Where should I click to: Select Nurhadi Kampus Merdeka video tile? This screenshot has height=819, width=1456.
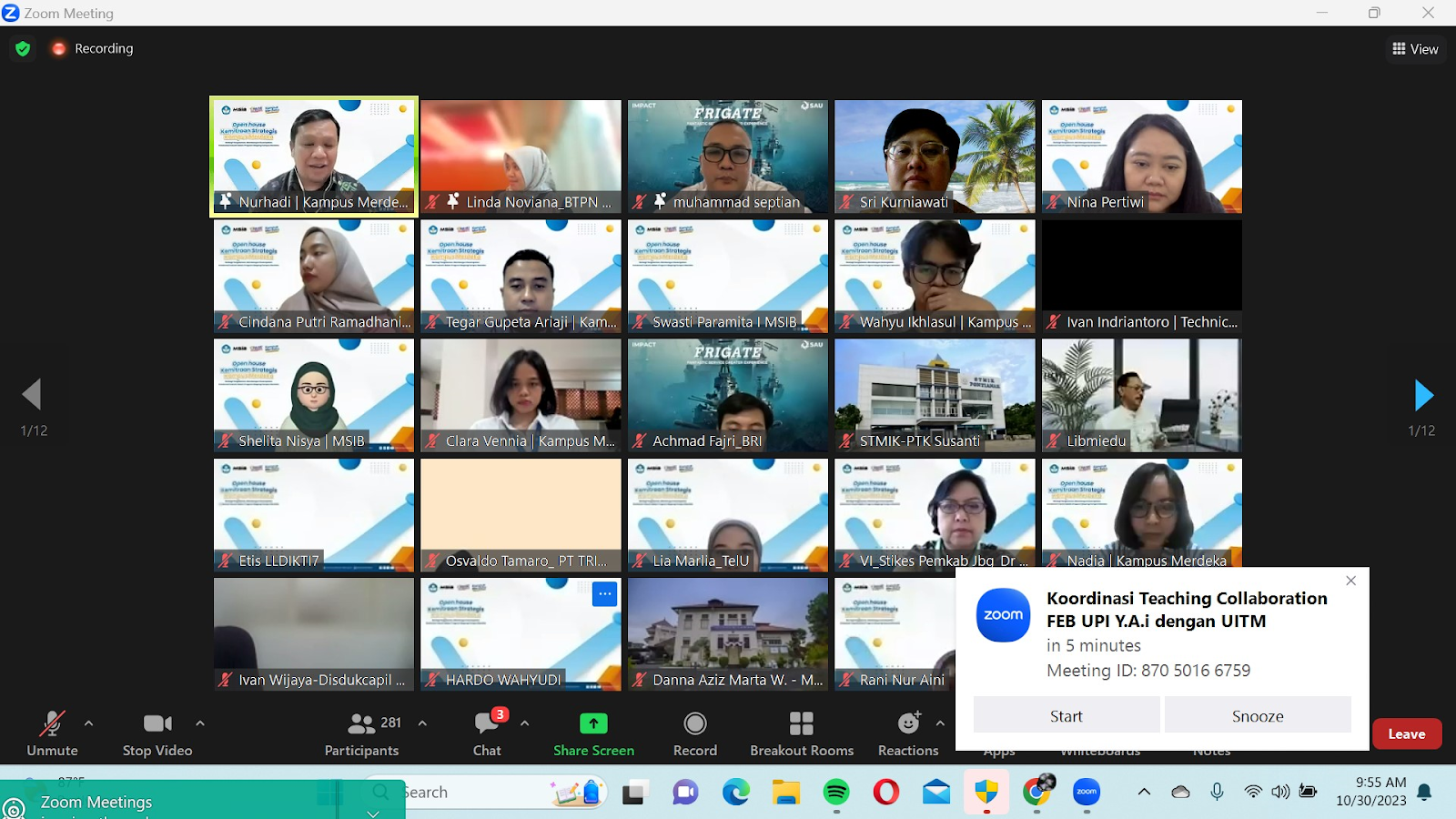pos(314,157)
